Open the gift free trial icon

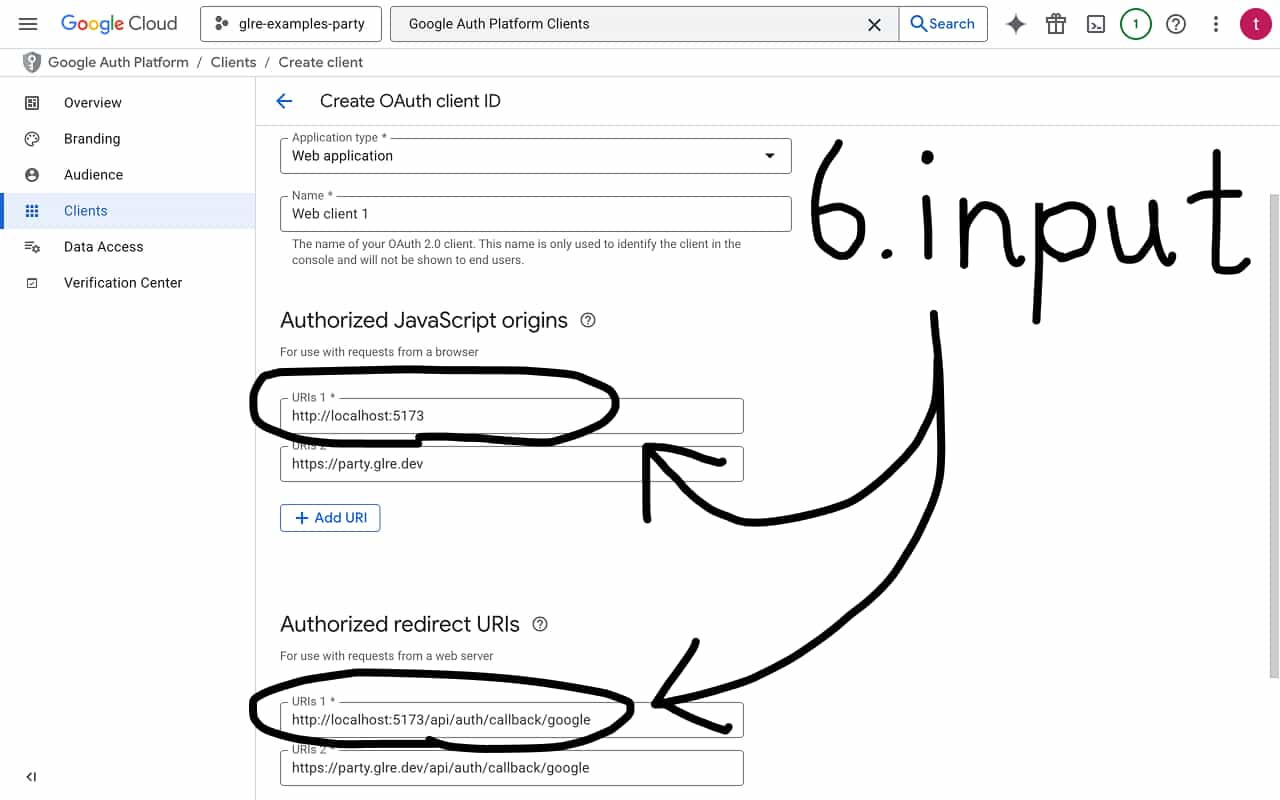[x=1056, y=24]
